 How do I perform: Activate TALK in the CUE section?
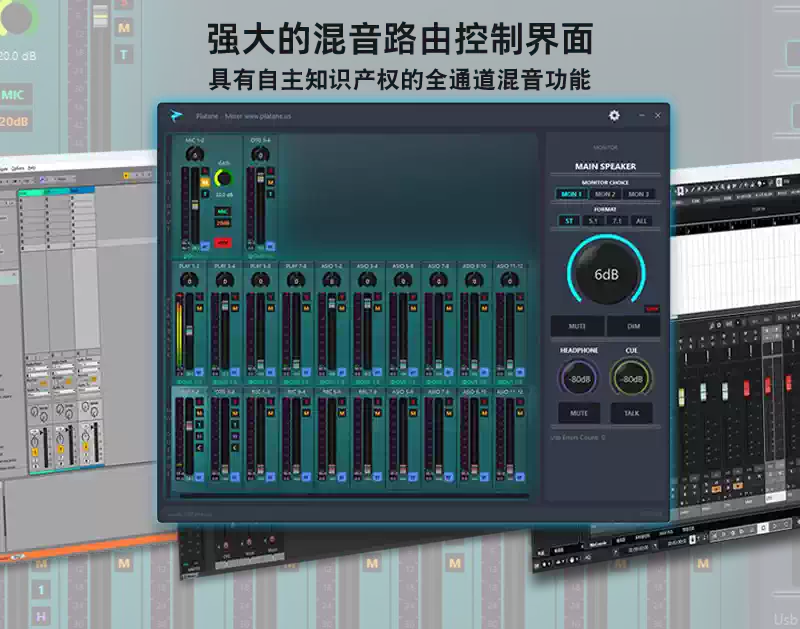(630, 411)
